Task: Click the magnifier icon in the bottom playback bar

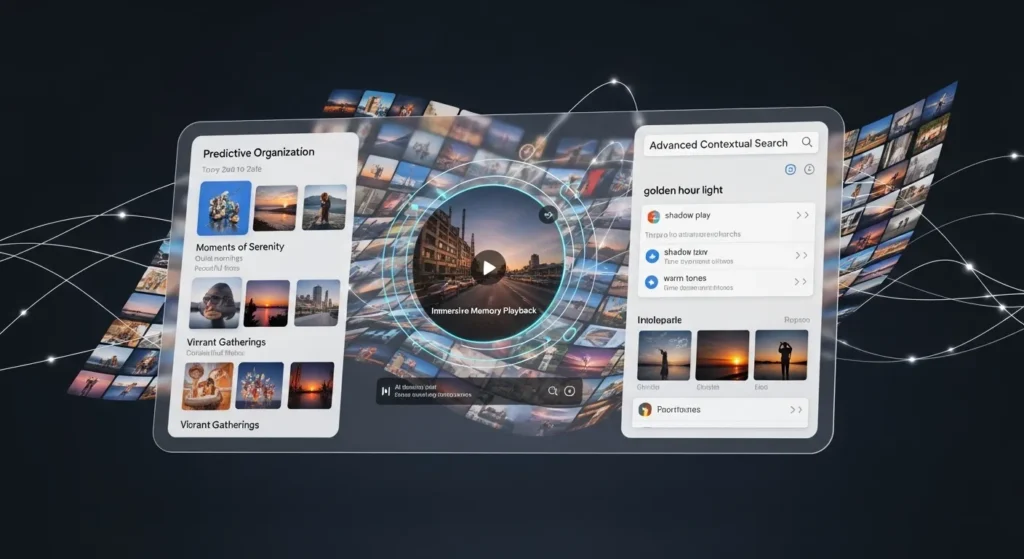Action: (x=551, y=392)
